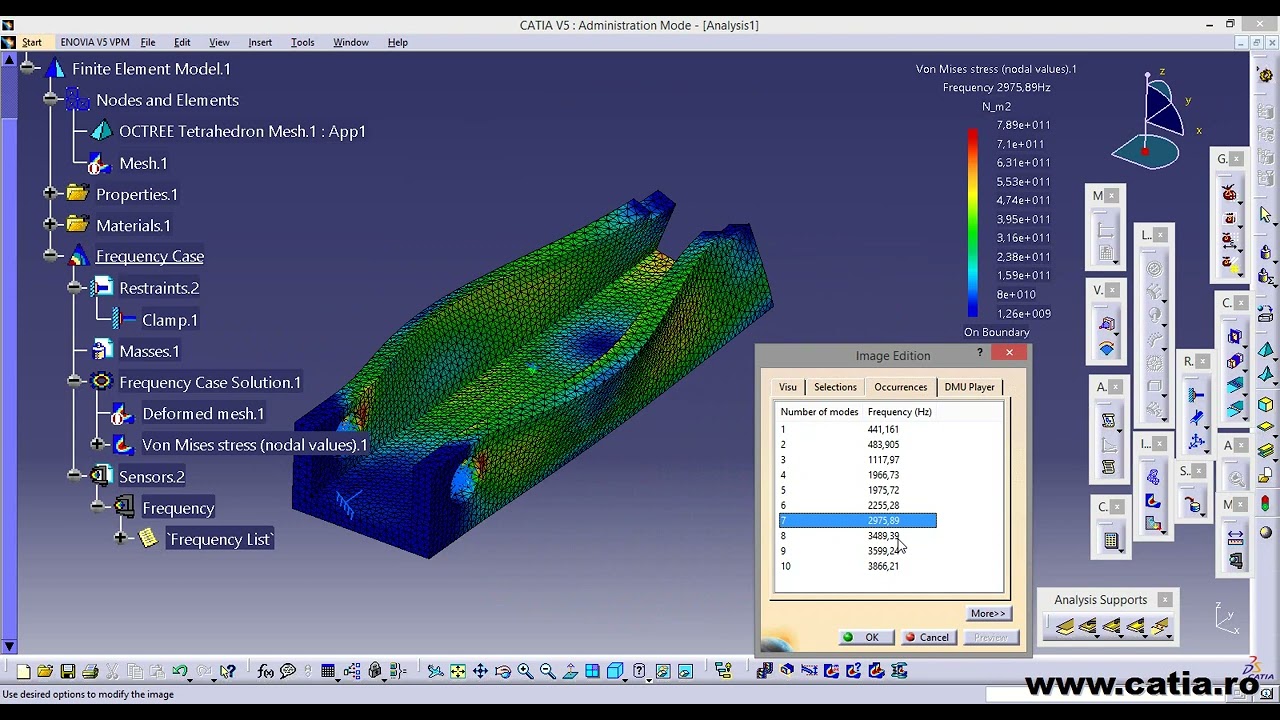Close the Analysis Supports floating toolbar
Image resolution: width=1280 pixels, height=720 pixels.
tap(1164, 600)
